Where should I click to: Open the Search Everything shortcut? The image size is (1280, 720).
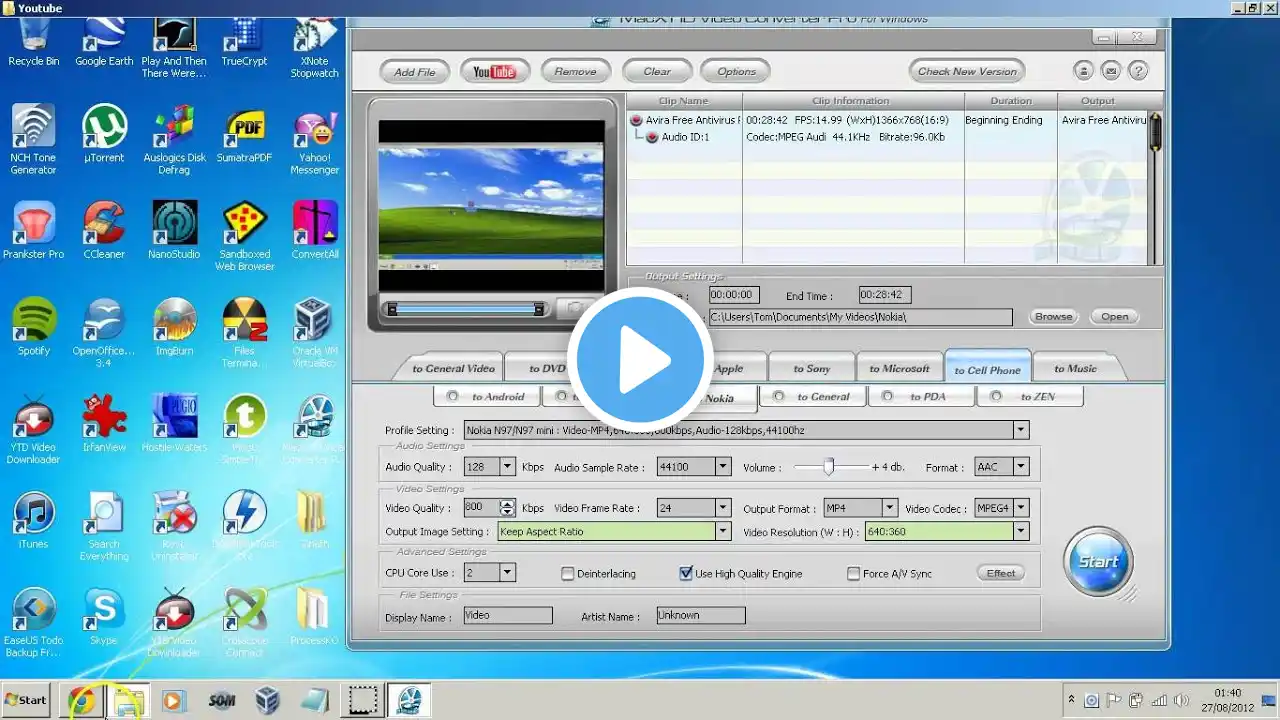104,527
